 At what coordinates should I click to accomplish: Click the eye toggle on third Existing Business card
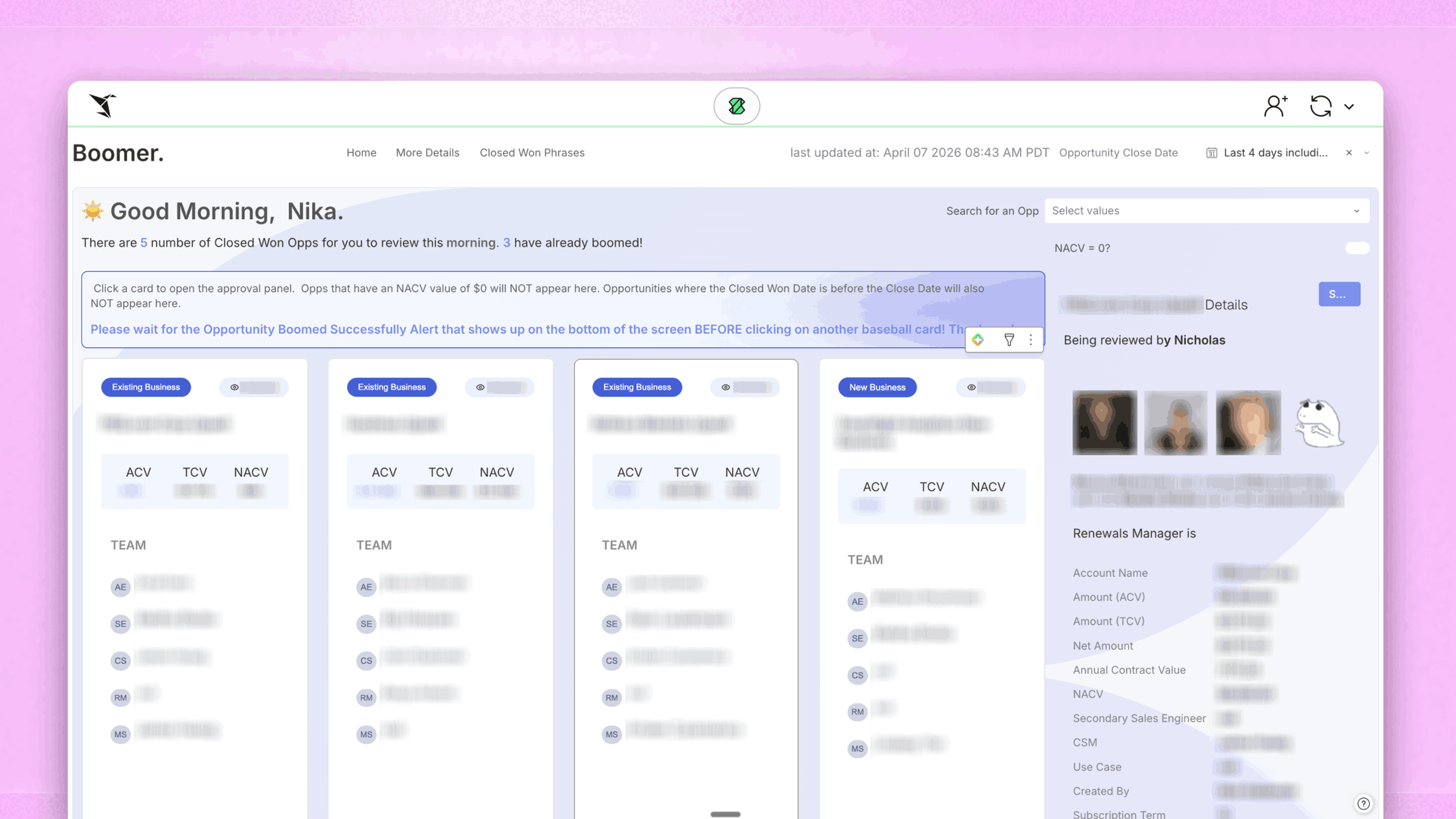725,387
